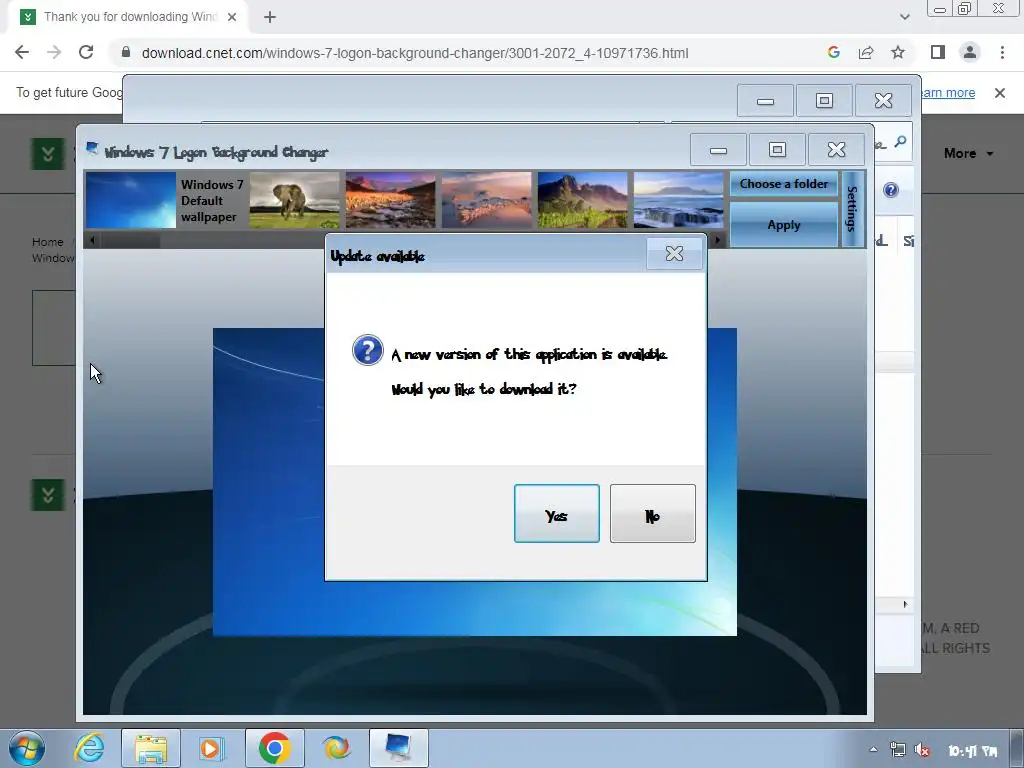Screen dimensions: 1024x768
Task: Click the Windows 7 wallpaper preview image
Action: point(475,481)
